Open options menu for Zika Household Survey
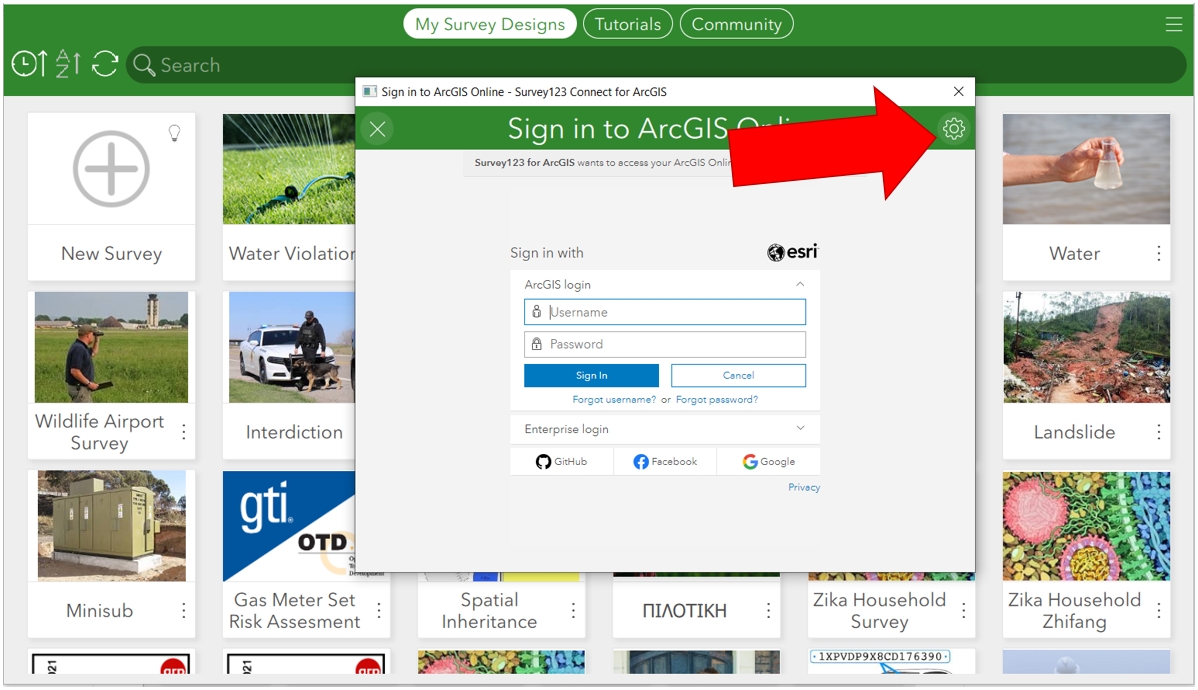 pyautogui.click(x=963, y=611)
